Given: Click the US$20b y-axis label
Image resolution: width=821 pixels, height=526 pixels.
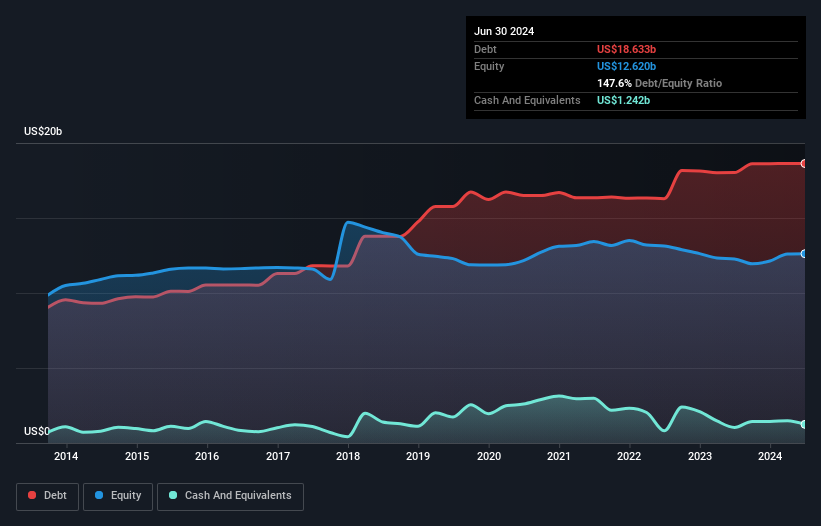Looking at the screenshot, I should tap(43, 131).
